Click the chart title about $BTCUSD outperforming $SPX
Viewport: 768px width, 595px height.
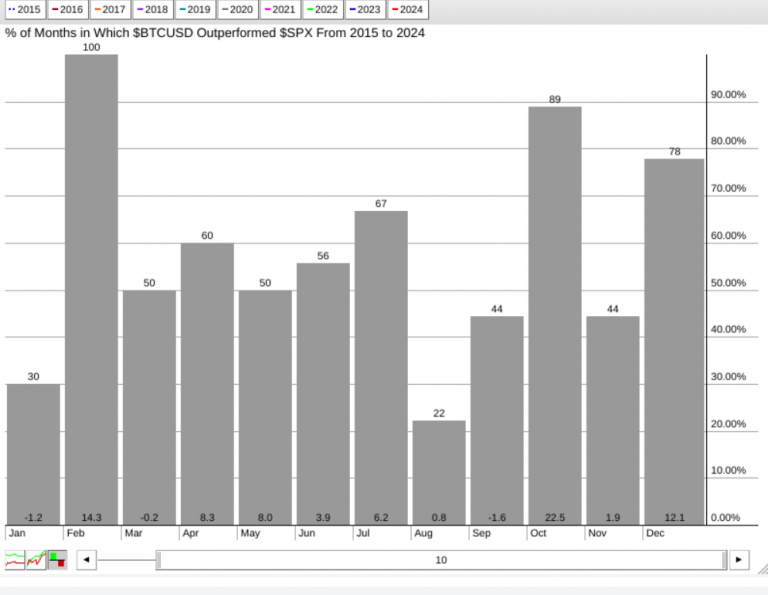tap(215, 33)
